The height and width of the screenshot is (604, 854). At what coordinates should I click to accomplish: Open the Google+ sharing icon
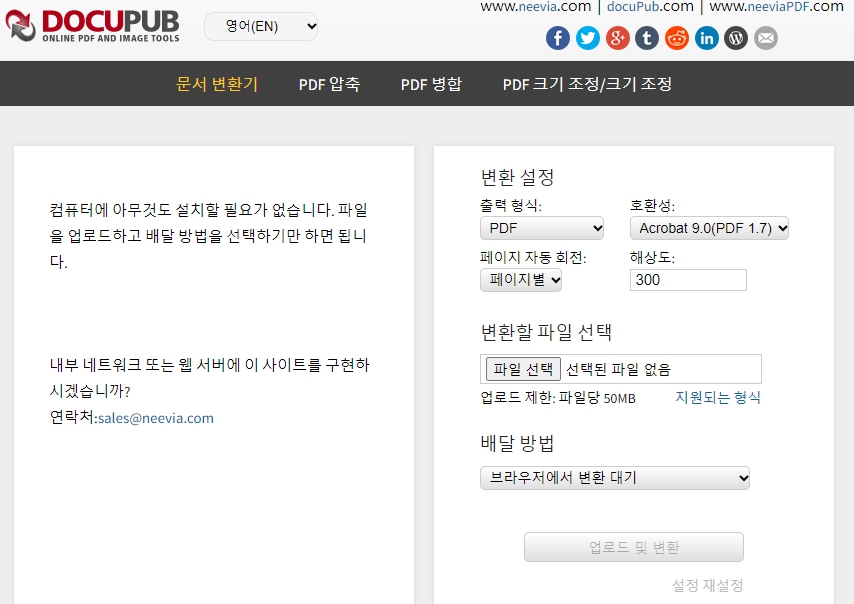point(617,38)
